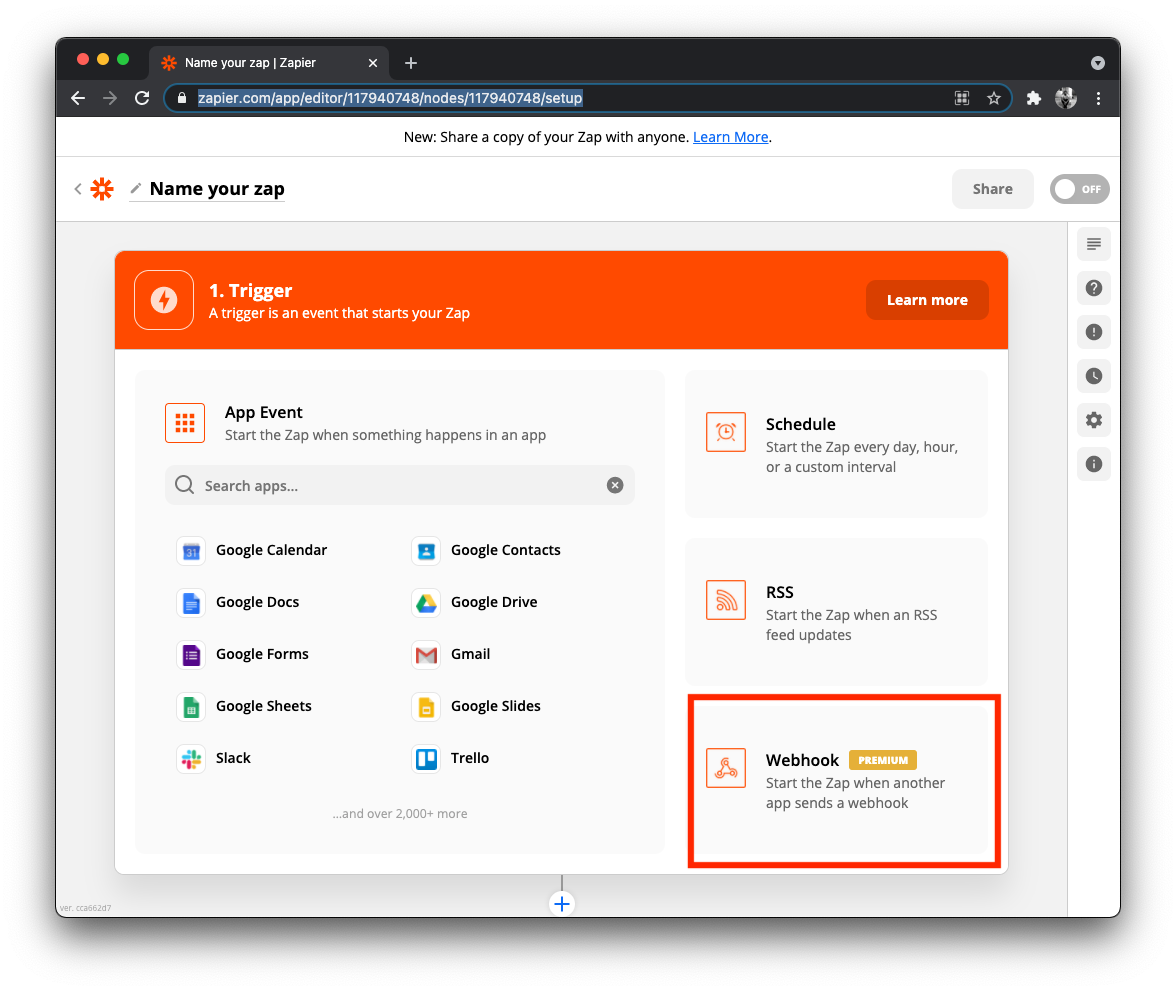
Task: Click the Webhook icon
Action: pyautogui.click(x=726, y=768)
